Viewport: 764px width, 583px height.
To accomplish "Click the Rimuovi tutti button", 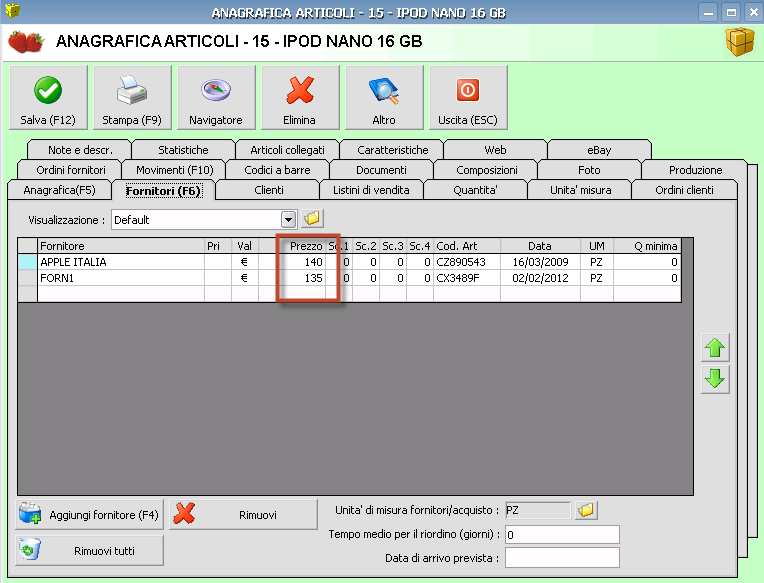I will 90,551.
